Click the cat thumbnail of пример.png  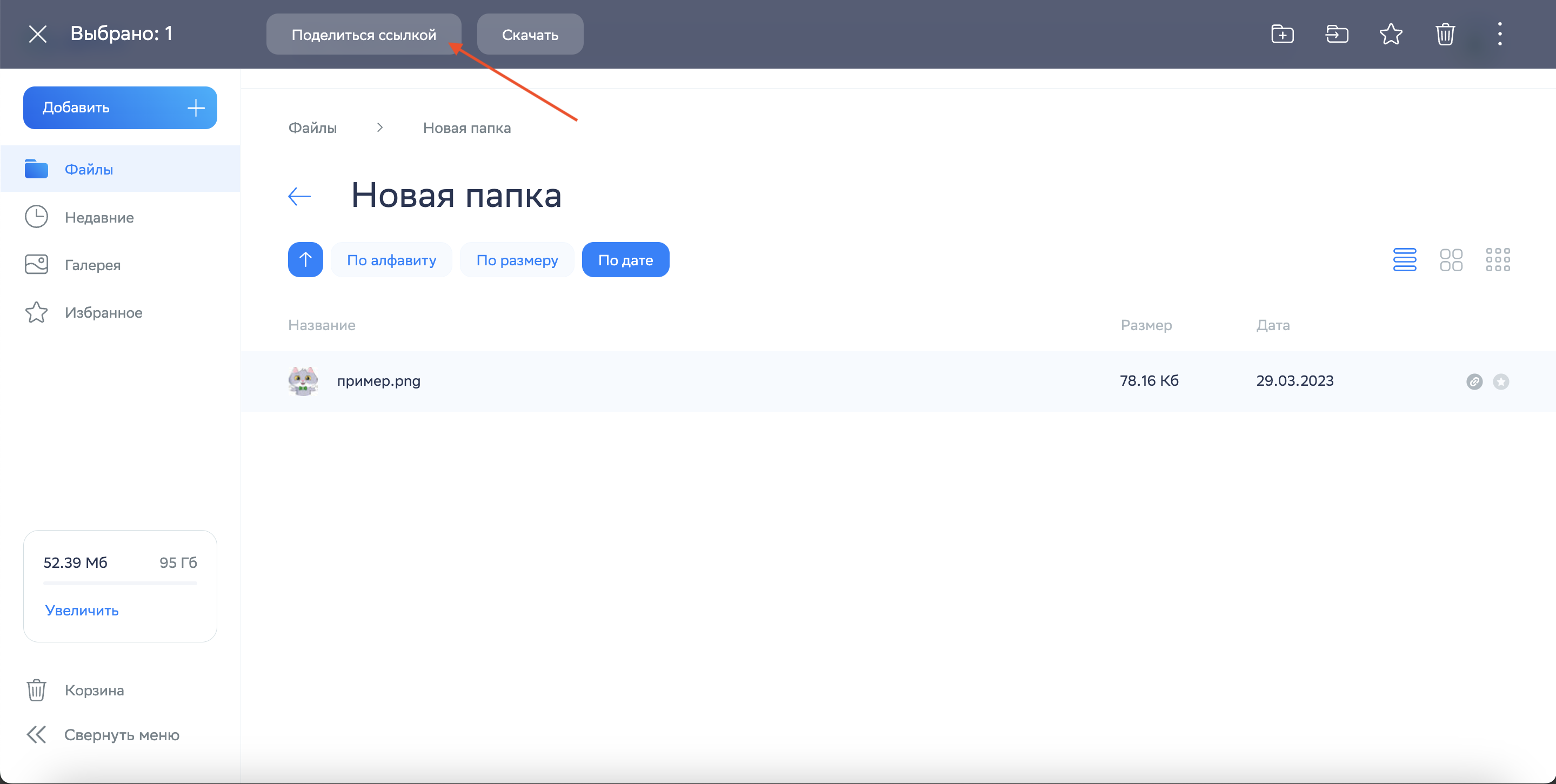pos(303,381)
